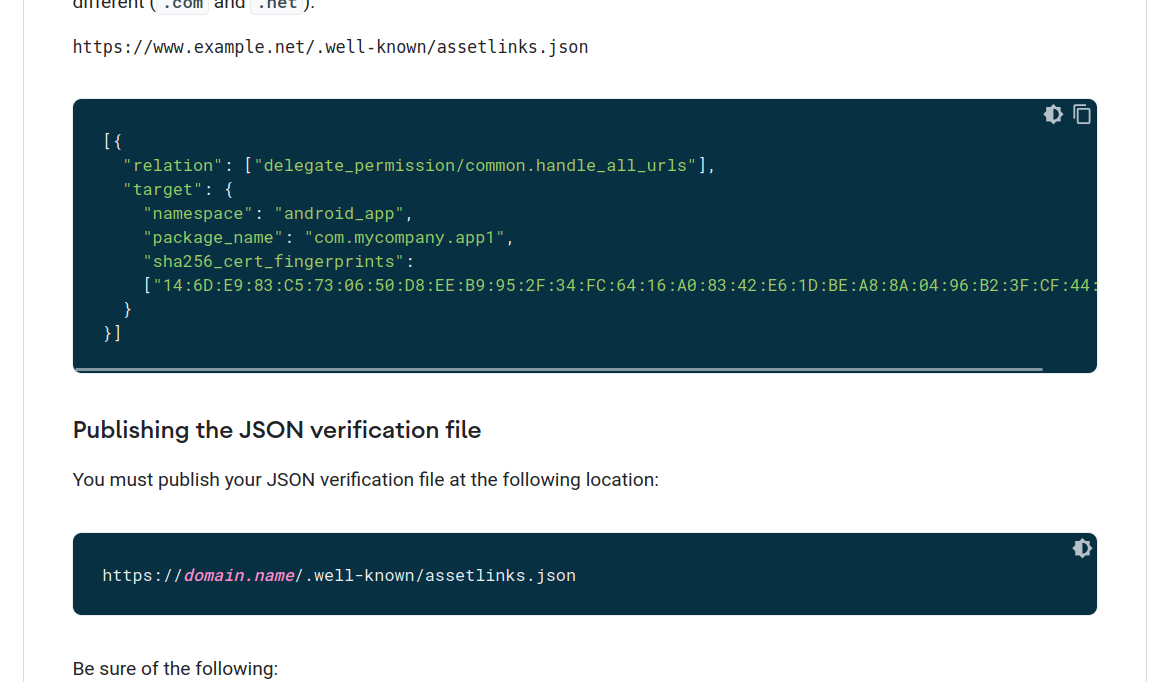Click the "delegate_permission/common.handle_all_urls" string
Screen dimensions: 1159x682
tap(475, 166)
